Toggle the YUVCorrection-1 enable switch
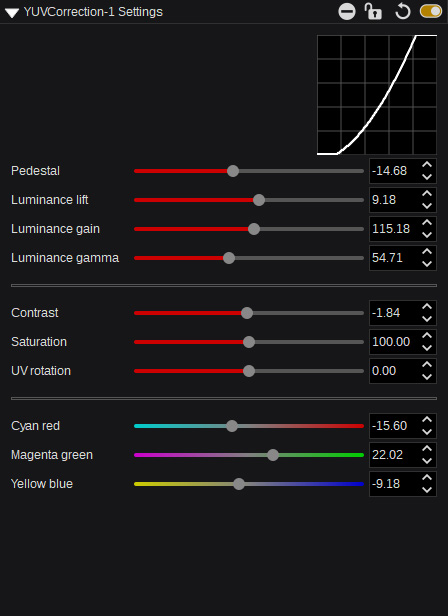 coord(431,11)
